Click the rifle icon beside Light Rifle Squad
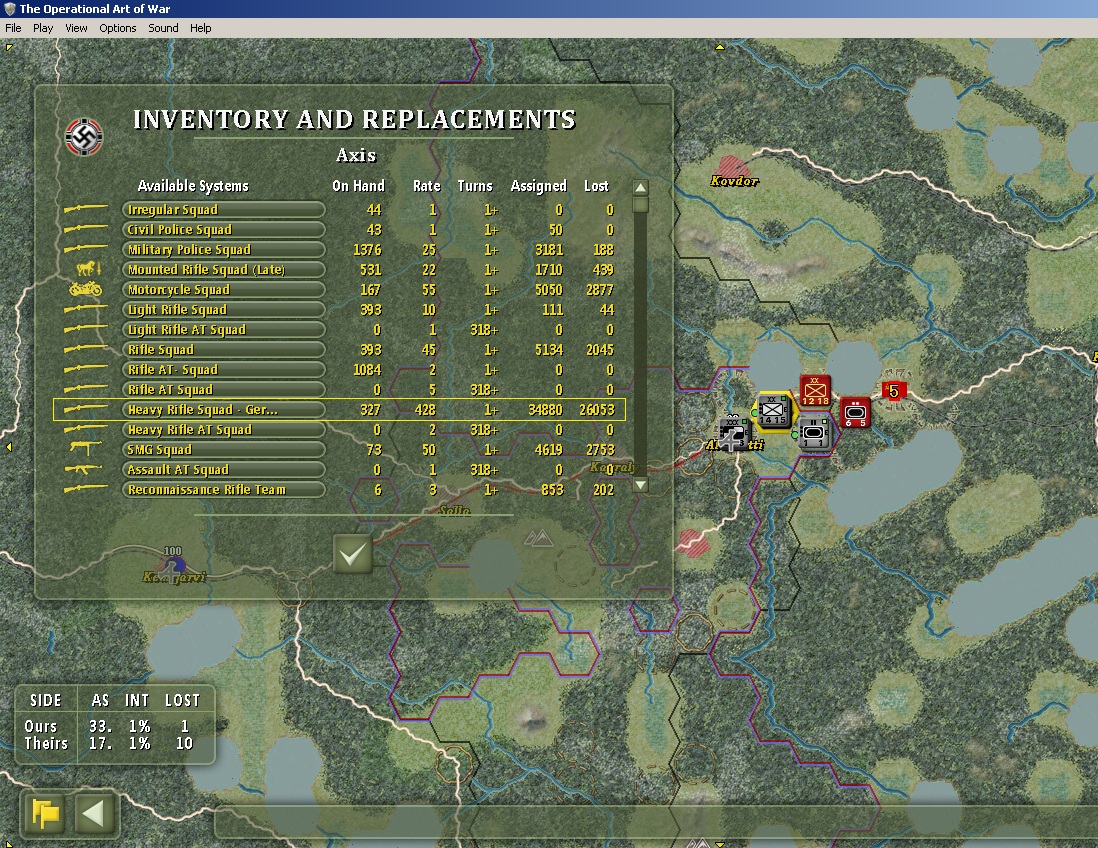 (x=85, y=308)
